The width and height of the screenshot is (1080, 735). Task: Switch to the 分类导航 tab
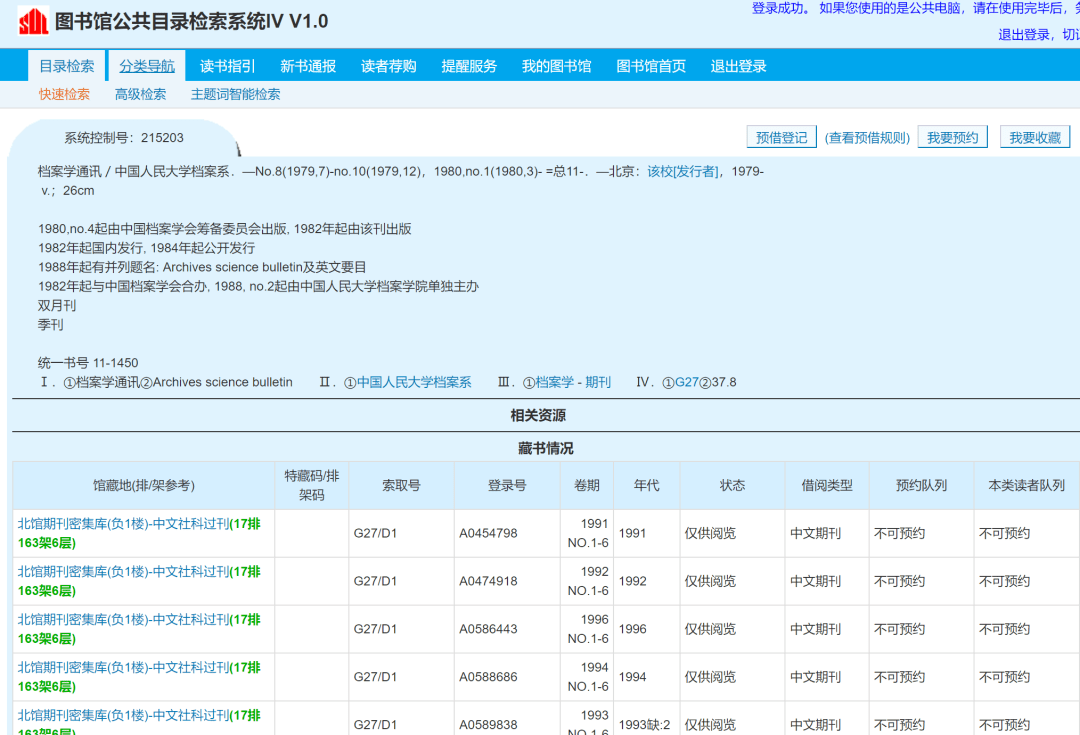[x=147, y=66]
